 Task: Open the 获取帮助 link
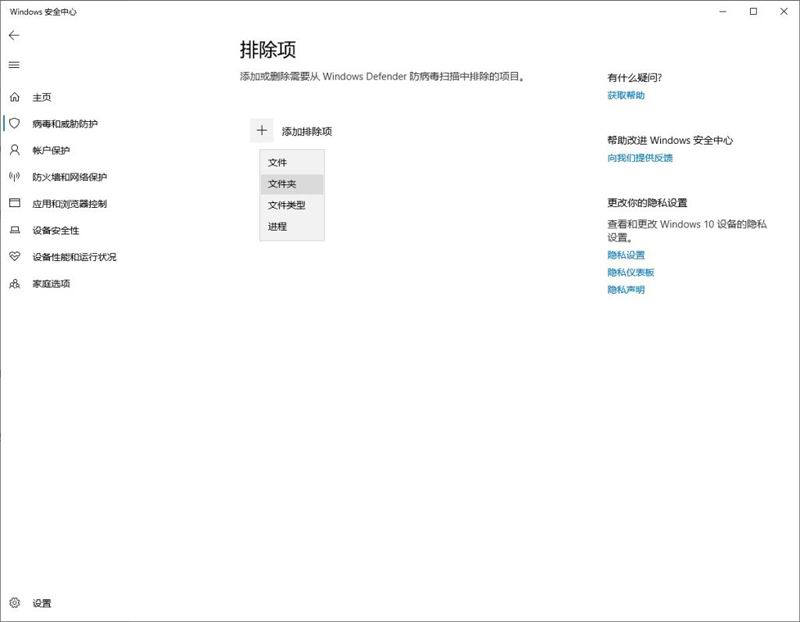626,95
